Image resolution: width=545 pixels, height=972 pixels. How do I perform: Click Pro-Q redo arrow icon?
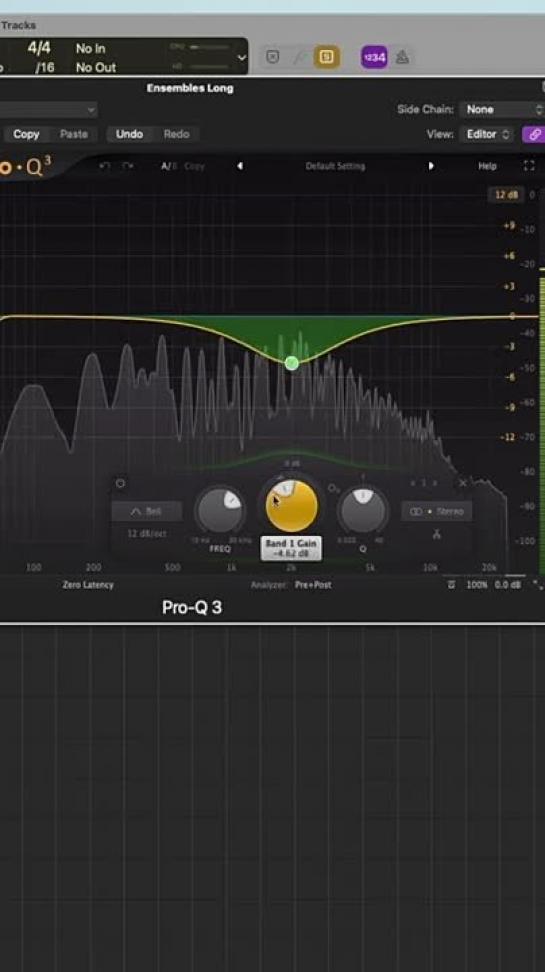[127, 166]
